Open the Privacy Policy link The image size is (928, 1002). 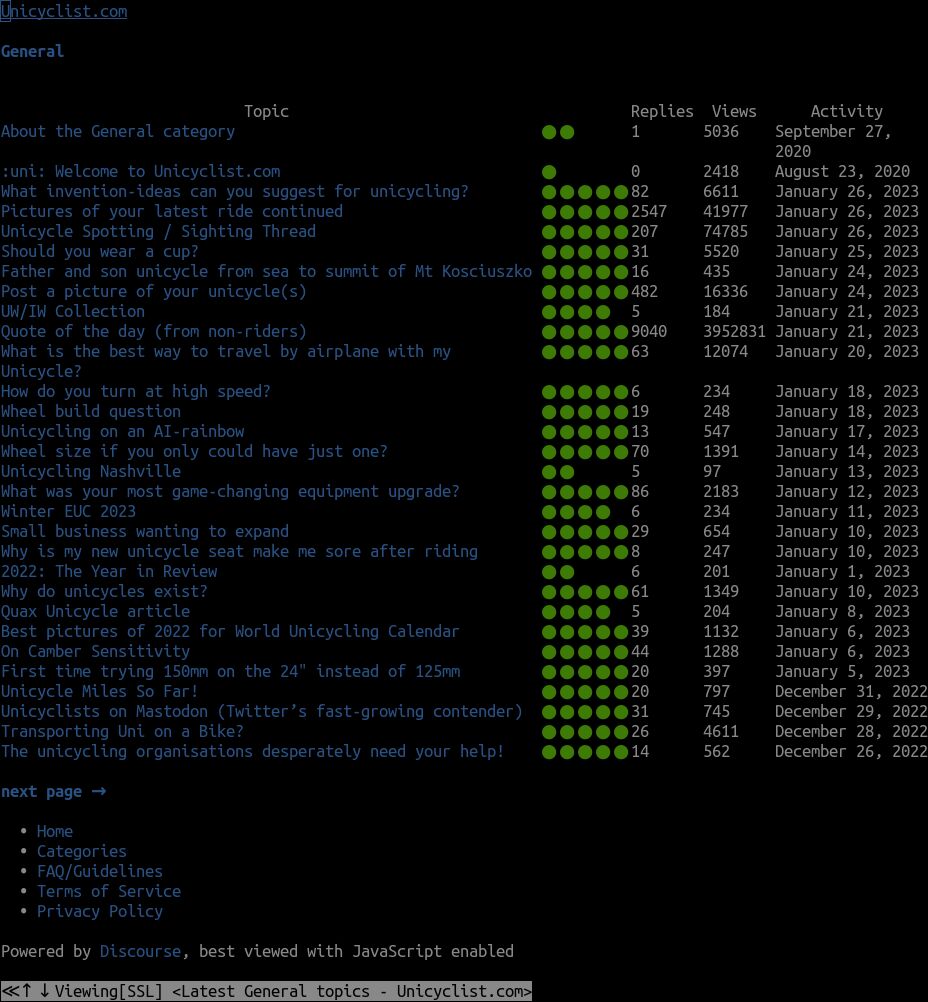[99, 912]
